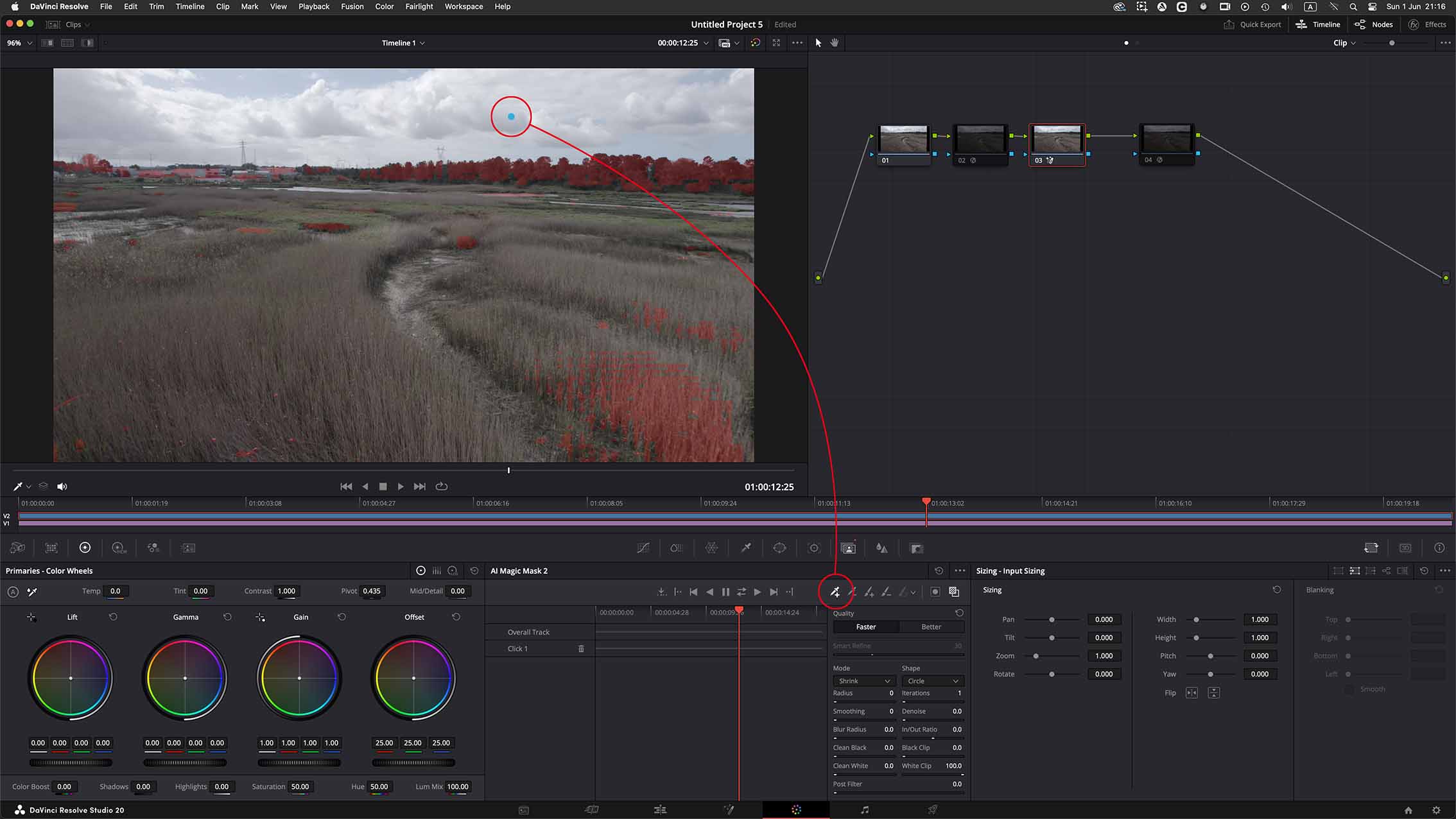Image resolution: width=1456 pixels, height=819 pixels.
Task: Select Better quality option
Action: pyautogui.click(x=932, y=627)
